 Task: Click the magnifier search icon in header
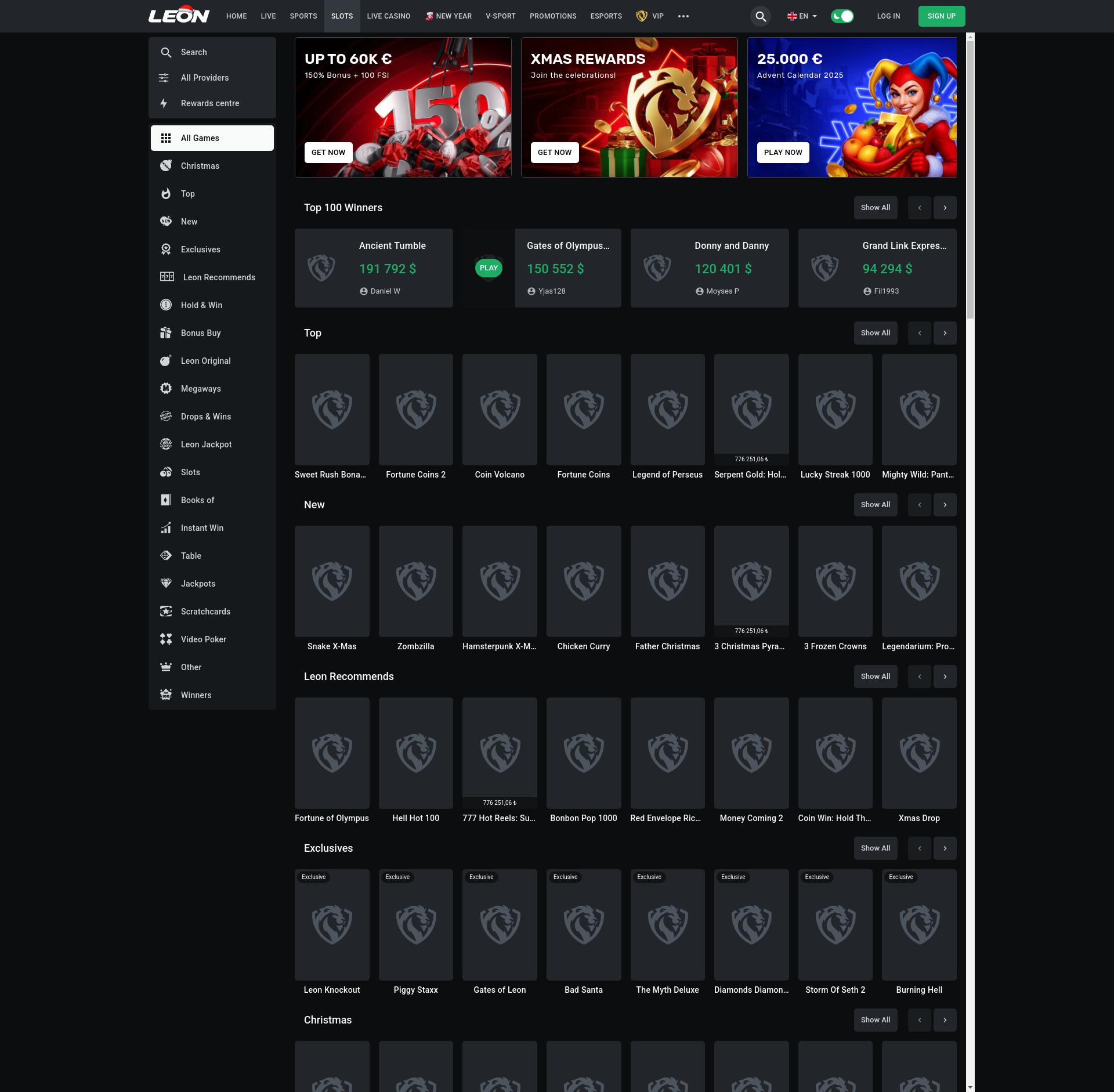[761, 16]
